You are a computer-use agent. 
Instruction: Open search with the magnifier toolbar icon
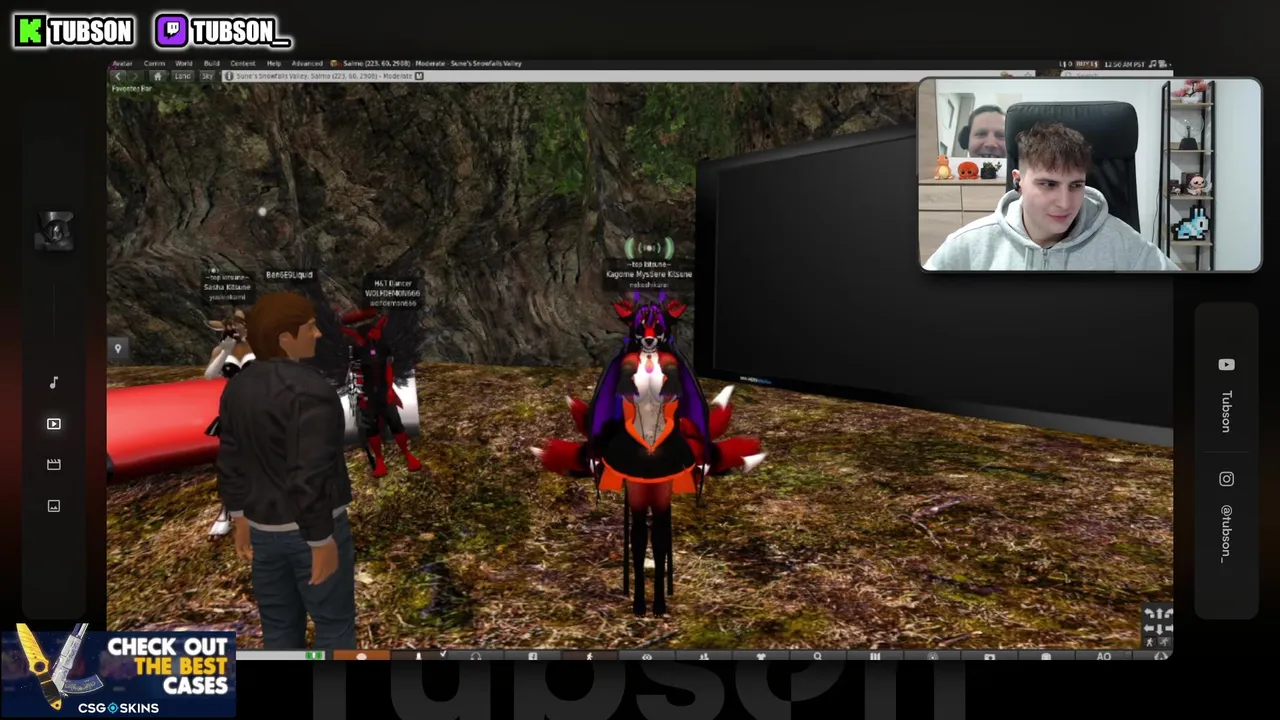[818, 656]
